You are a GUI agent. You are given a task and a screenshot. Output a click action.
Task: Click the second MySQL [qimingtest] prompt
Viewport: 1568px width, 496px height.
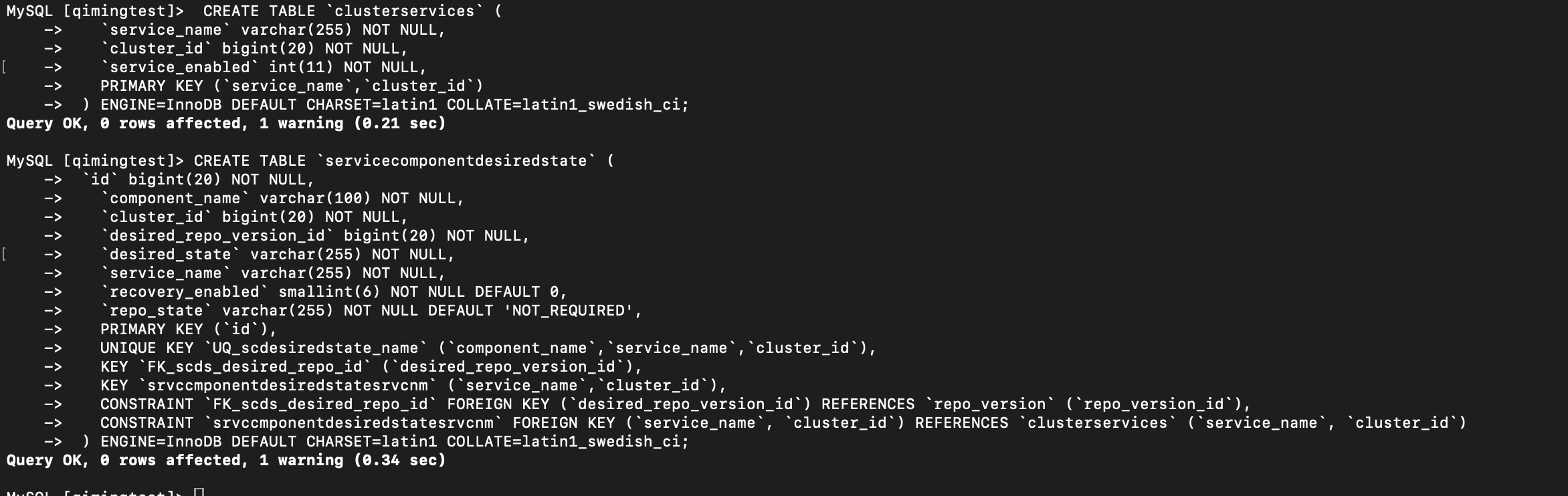[95, 161]
